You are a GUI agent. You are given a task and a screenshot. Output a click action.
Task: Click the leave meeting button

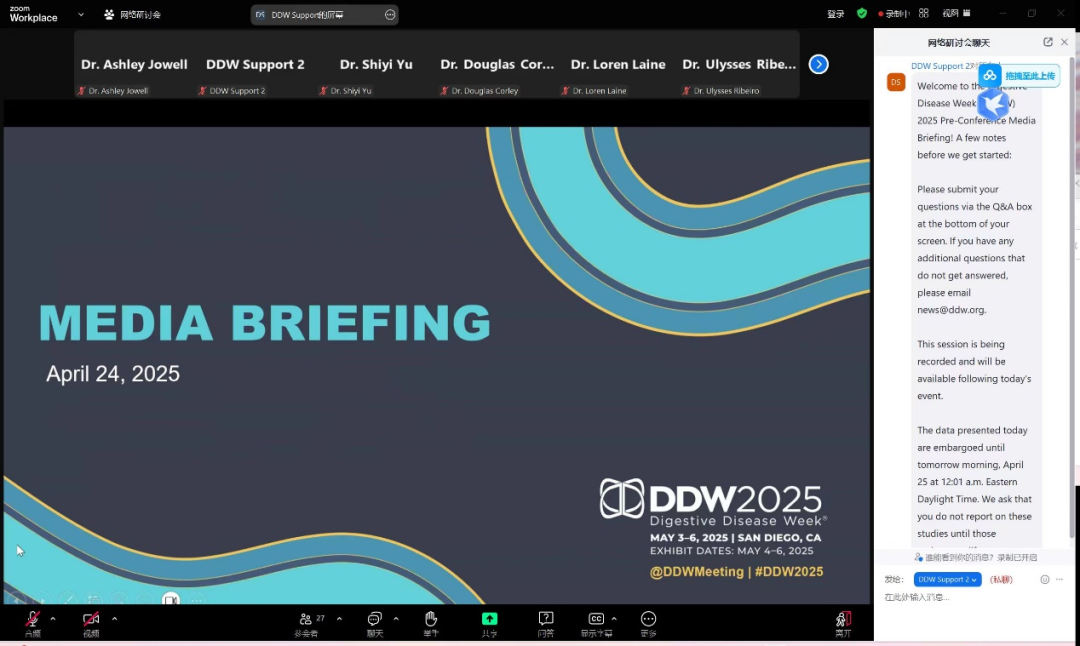(x=844, y=623)
